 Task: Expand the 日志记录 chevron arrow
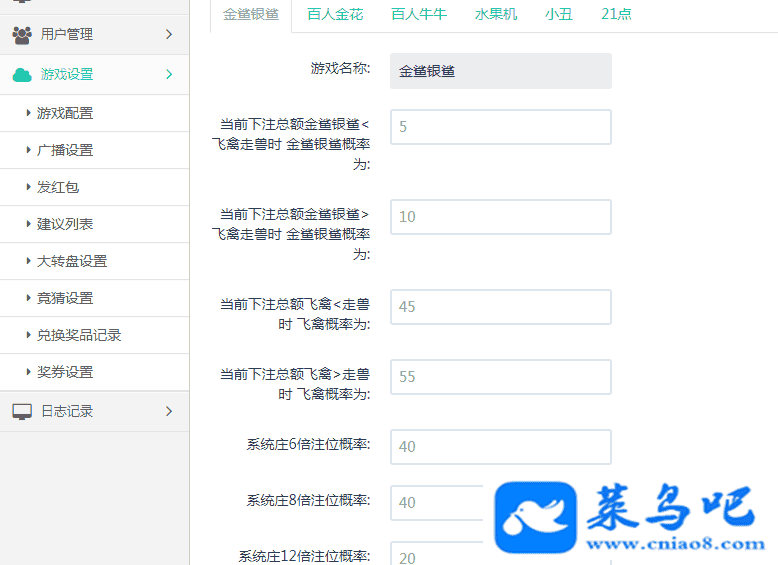168,411
